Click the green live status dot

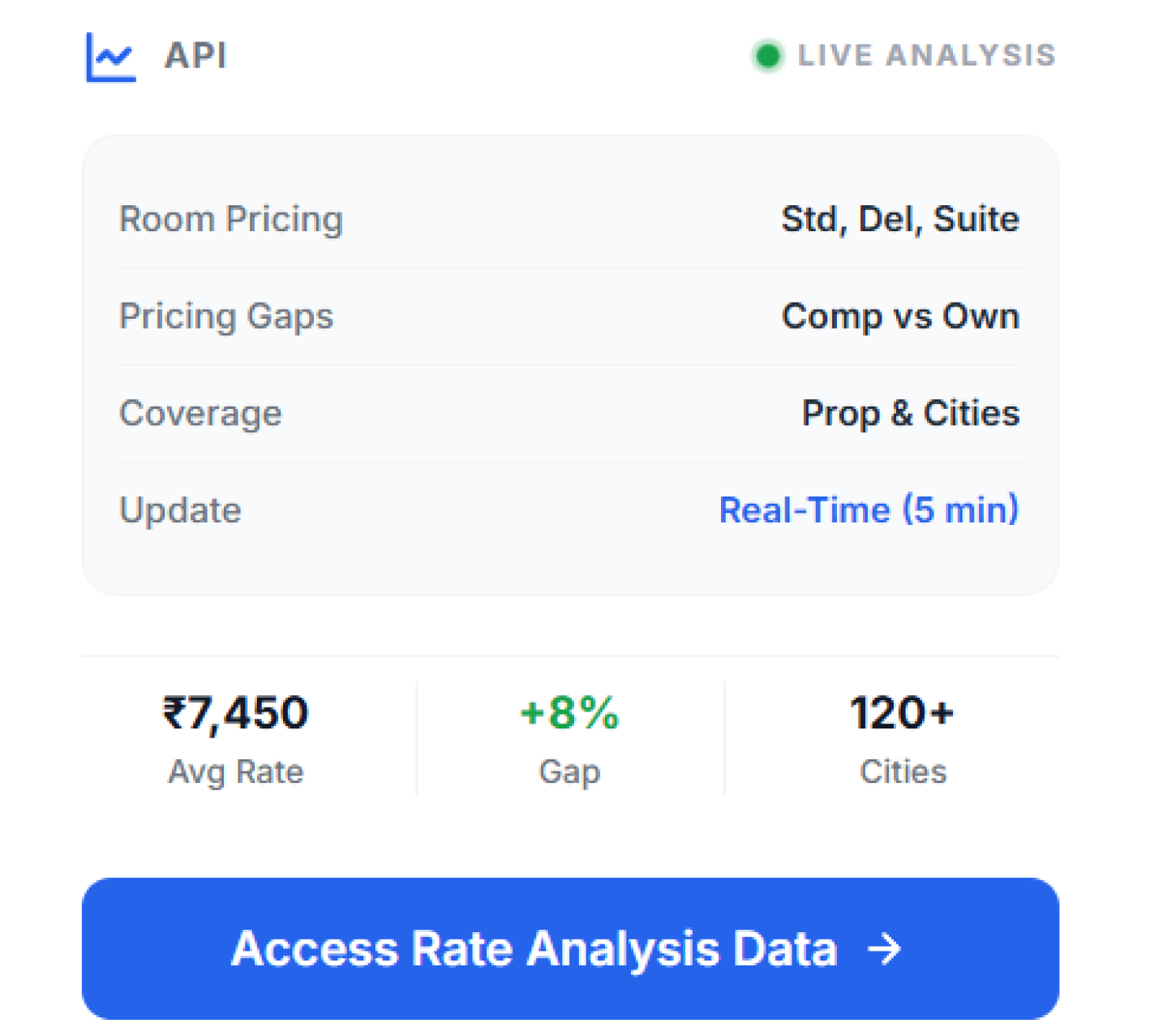tap(767, 56)
